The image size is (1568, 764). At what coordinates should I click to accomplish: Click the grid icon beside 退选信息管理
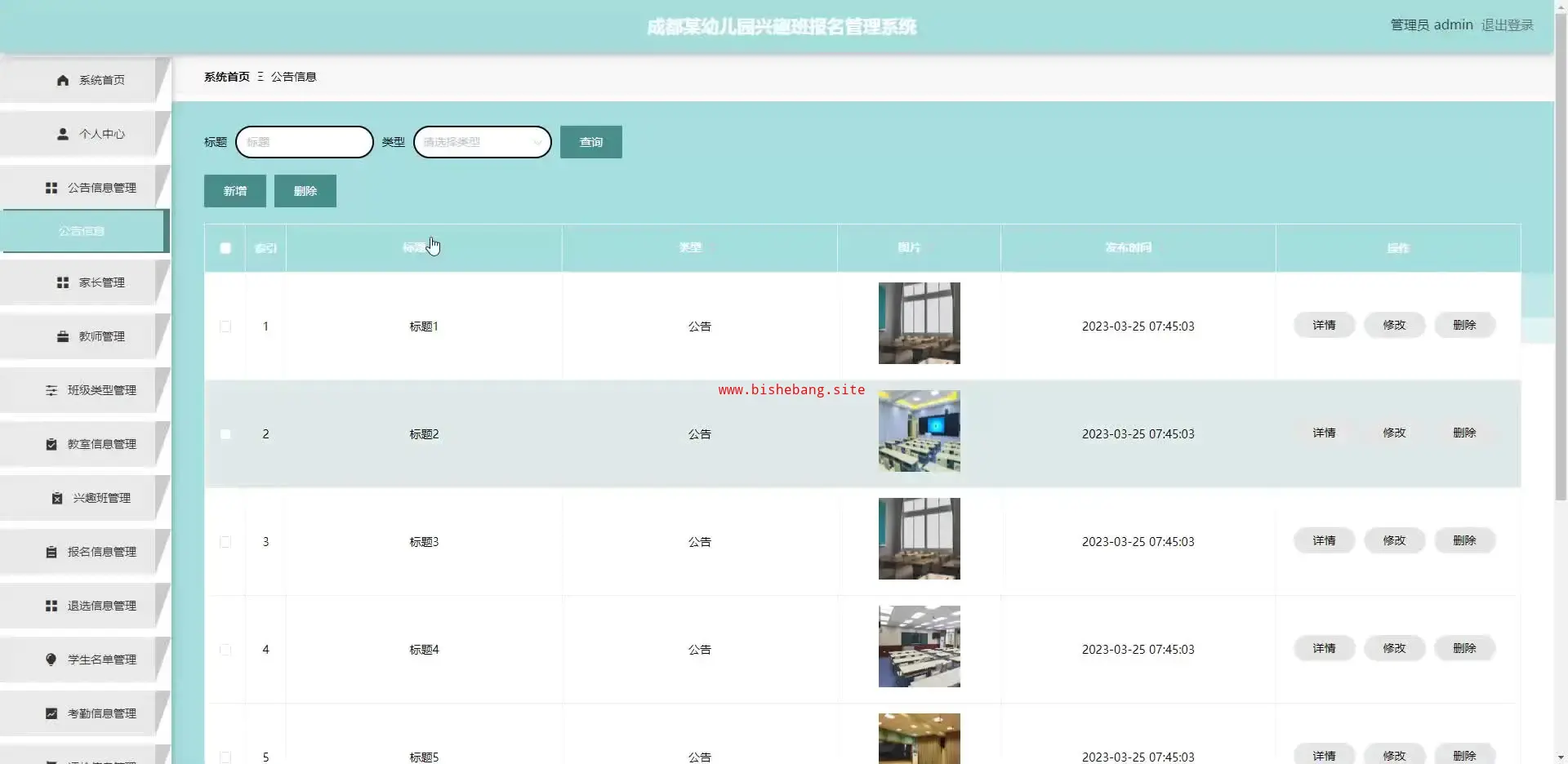click(x=51, y=606)
